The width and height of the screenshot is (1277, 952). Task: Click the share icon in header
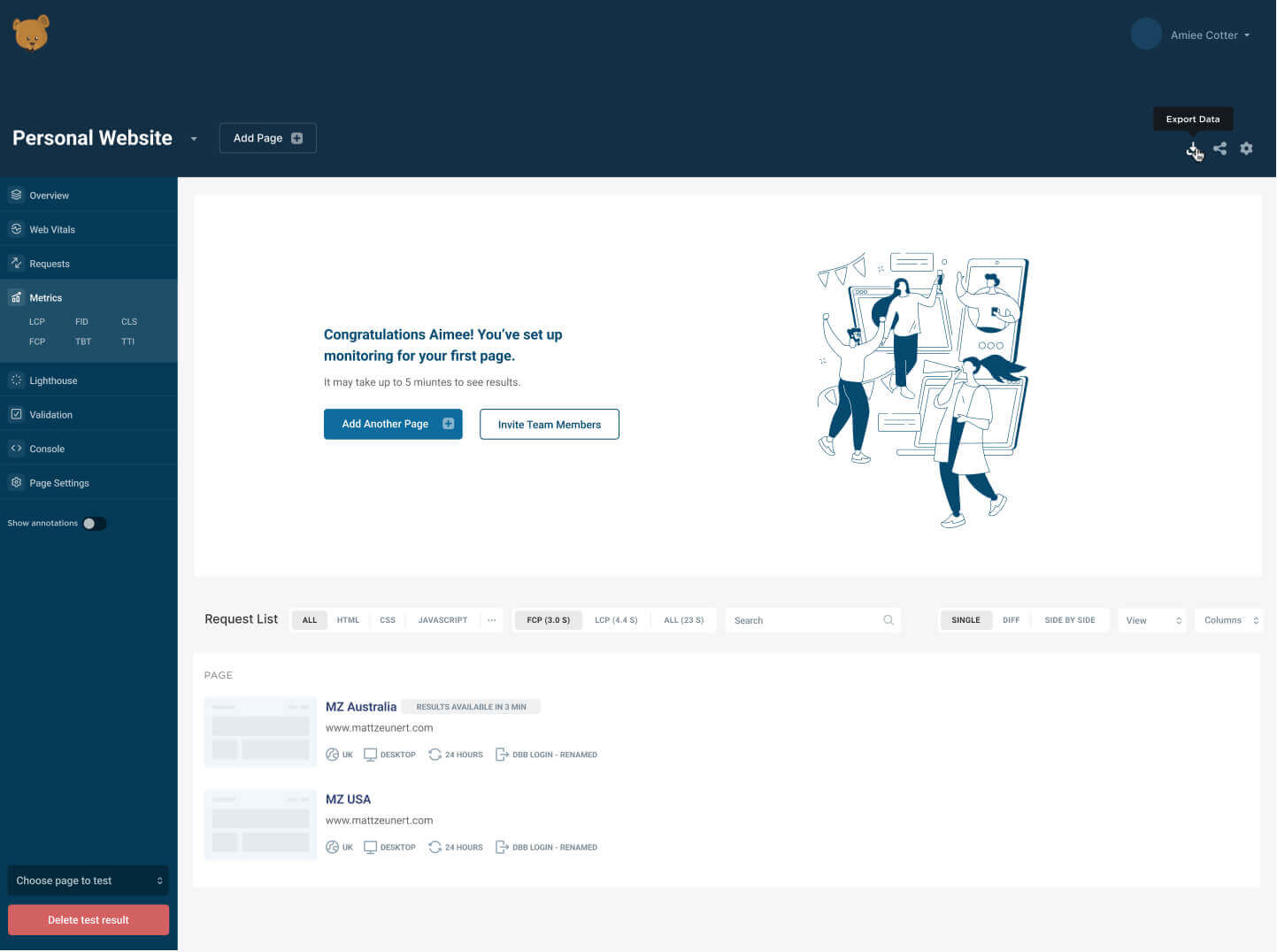pyautogui.click(x=1220, y=149)
